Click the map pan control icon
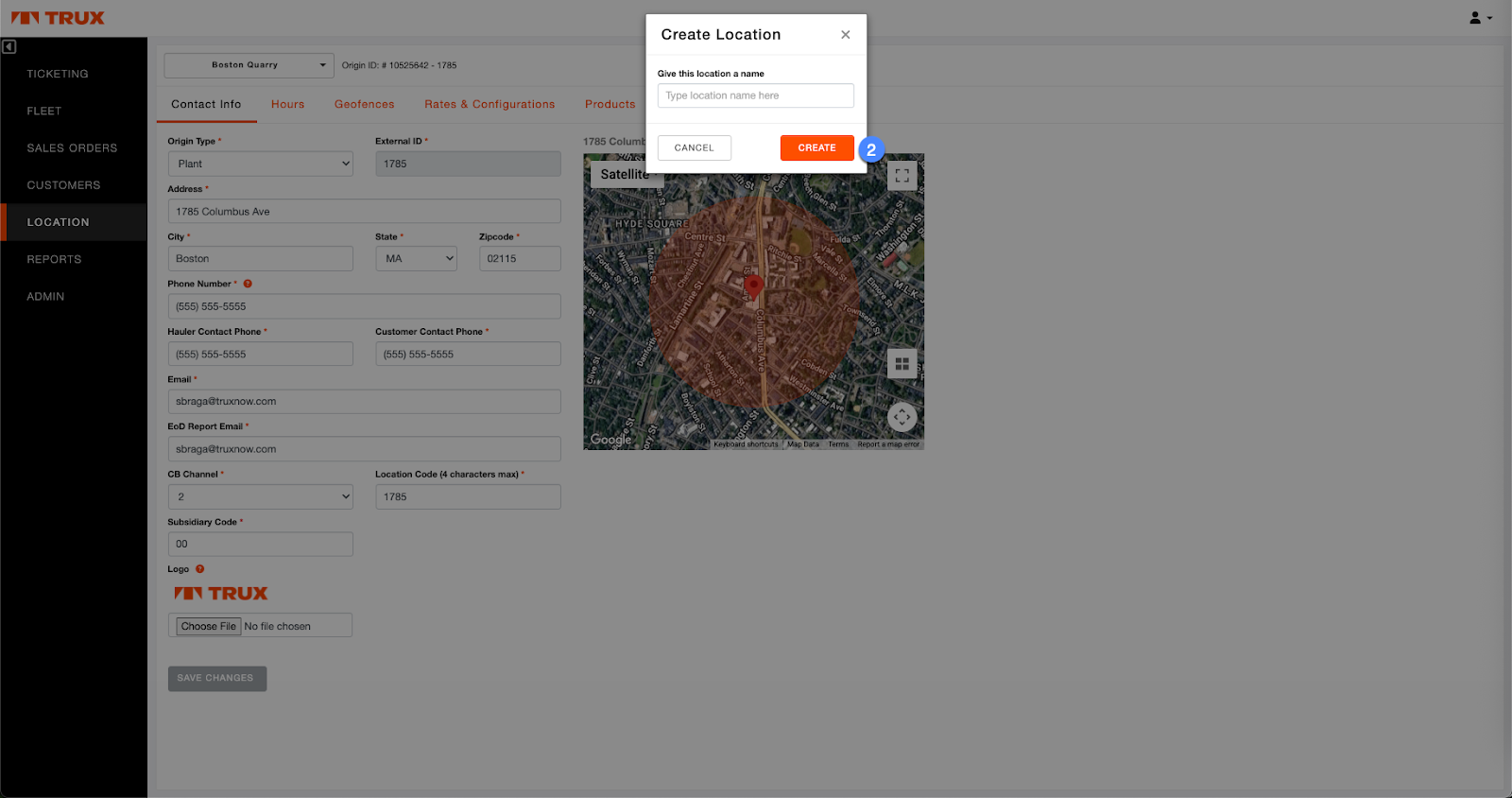Image resolution: width=1512 pixels, height=798 pixels. click(x=902, y=416)
